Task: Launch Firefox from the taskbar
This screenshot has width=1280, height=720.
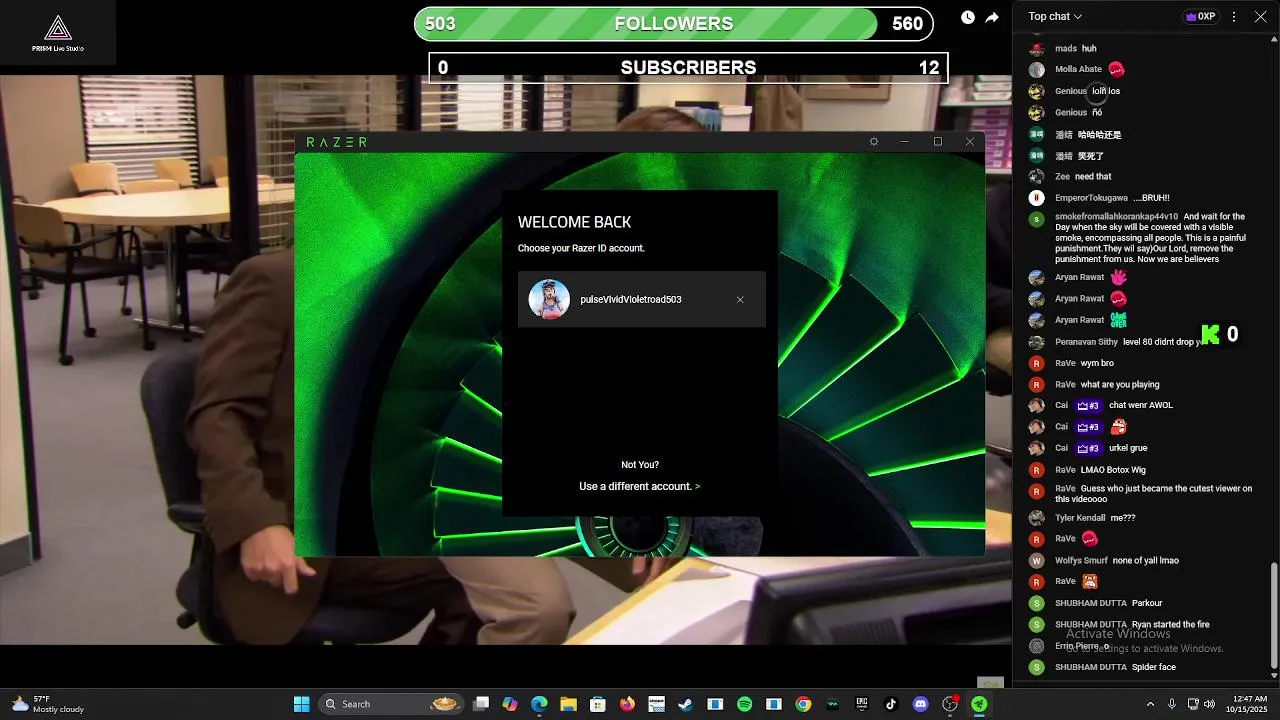Action: (627, 704)
